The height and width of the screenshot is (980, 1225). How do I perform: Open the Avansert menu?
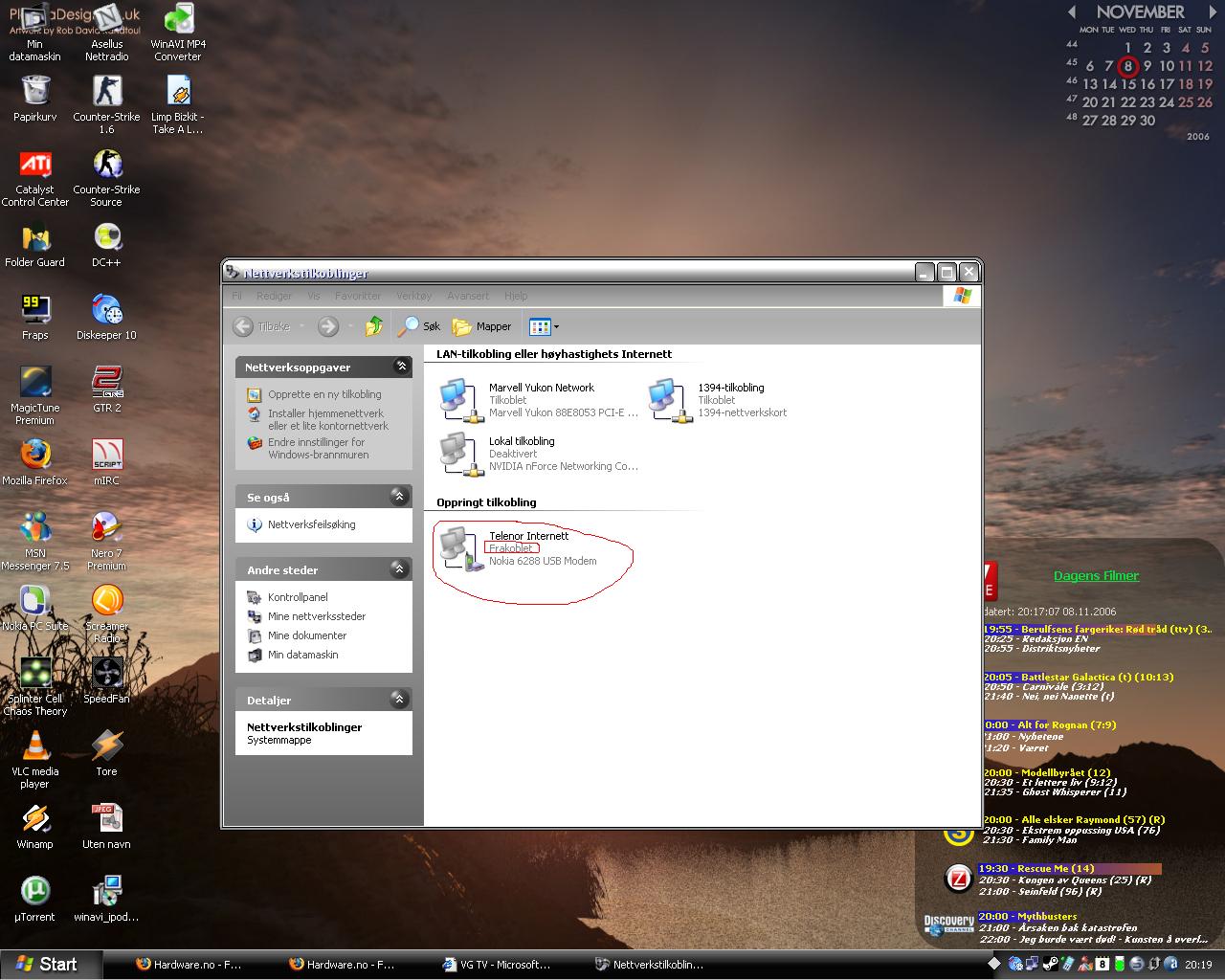[x=468, y=297]
